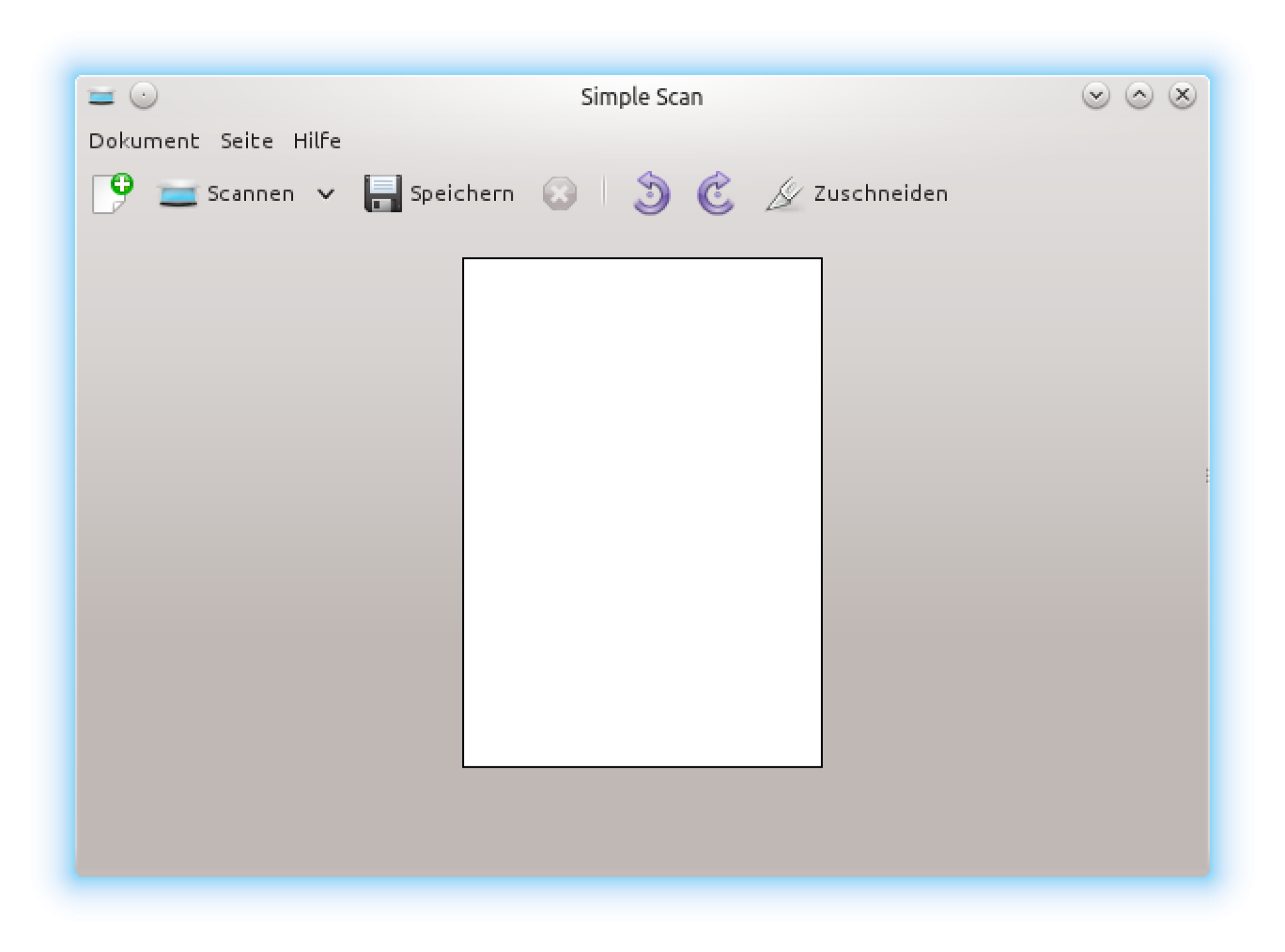Click the Simple Scan title bar app icon
Viewport: 1285px width, 952px height.
coord(102,96)
